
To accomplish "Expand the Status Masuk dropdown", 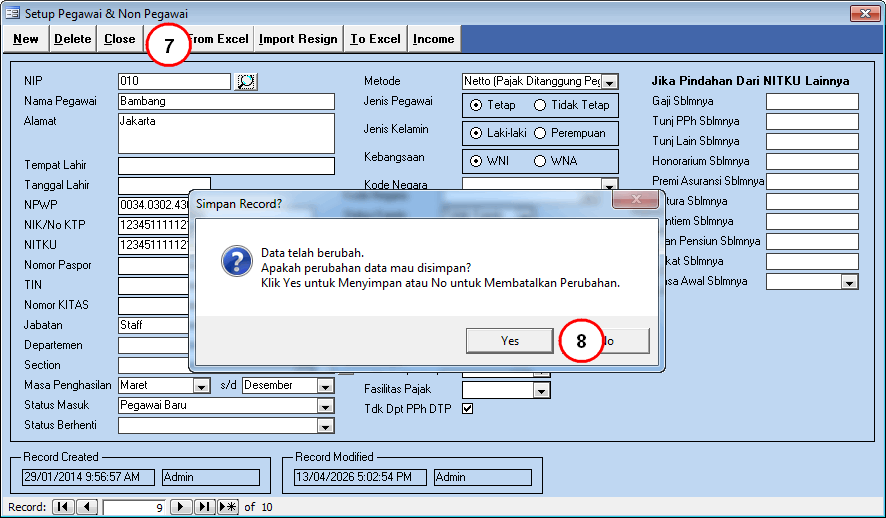I will [x=325, y=406].
